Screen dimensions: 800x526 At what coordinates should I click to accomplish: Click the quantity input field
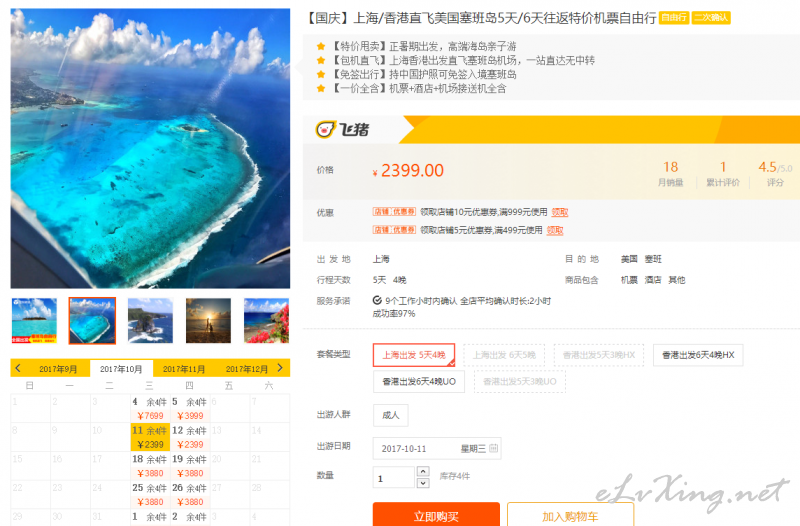click(x=393, y=478)
